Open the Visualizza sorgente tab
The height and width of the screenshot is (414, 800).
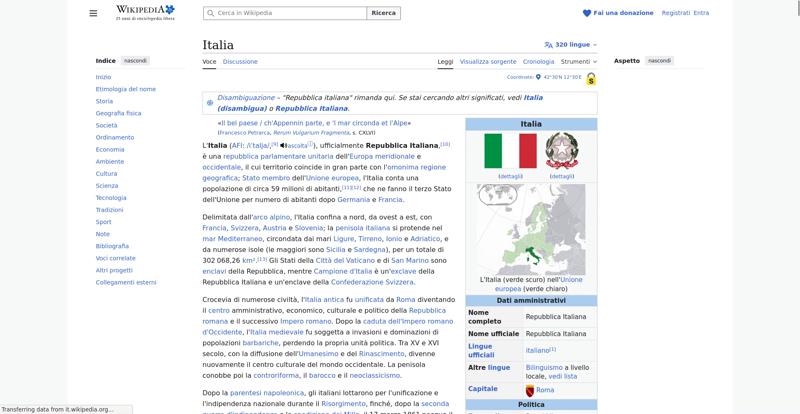pos(488,61)
